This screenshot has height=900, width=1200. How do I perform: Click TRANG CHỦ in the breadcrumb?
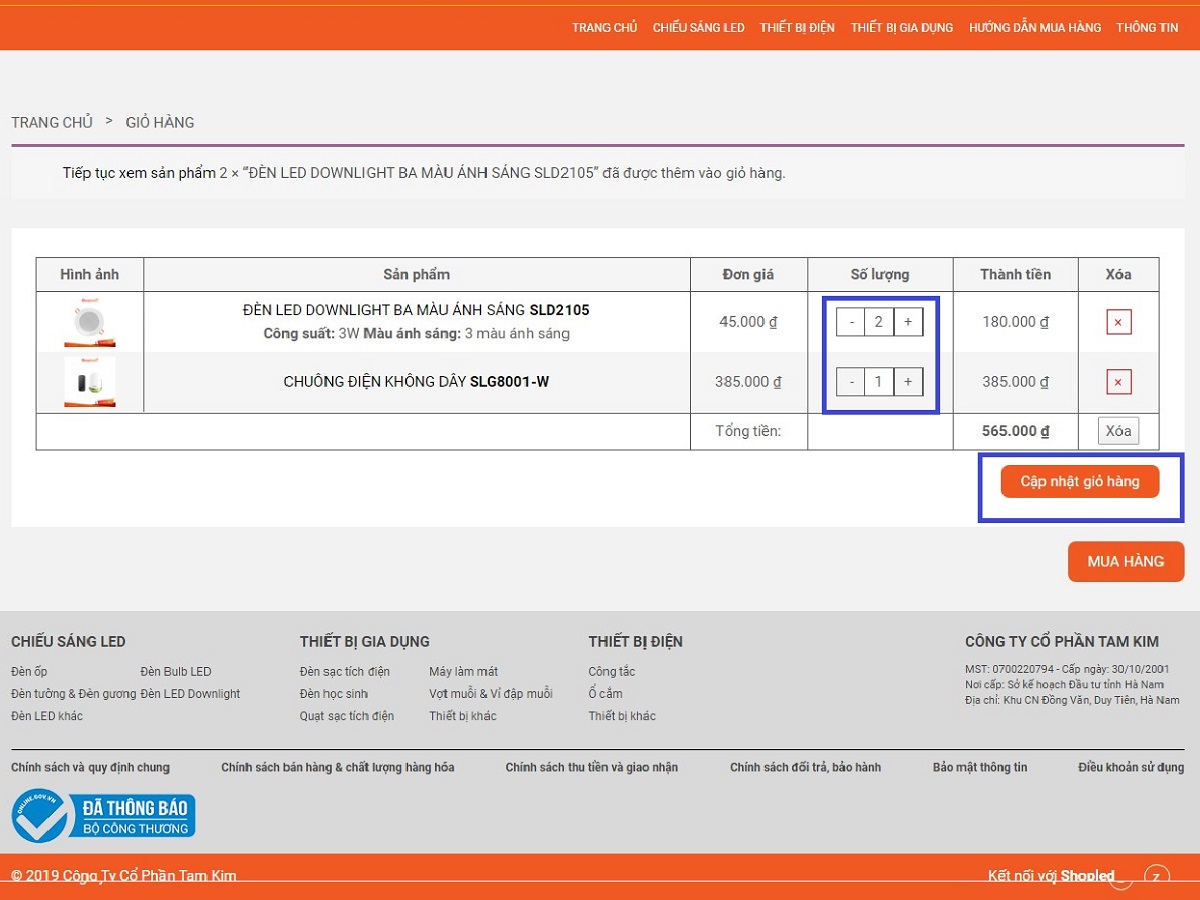click(52, 122)
